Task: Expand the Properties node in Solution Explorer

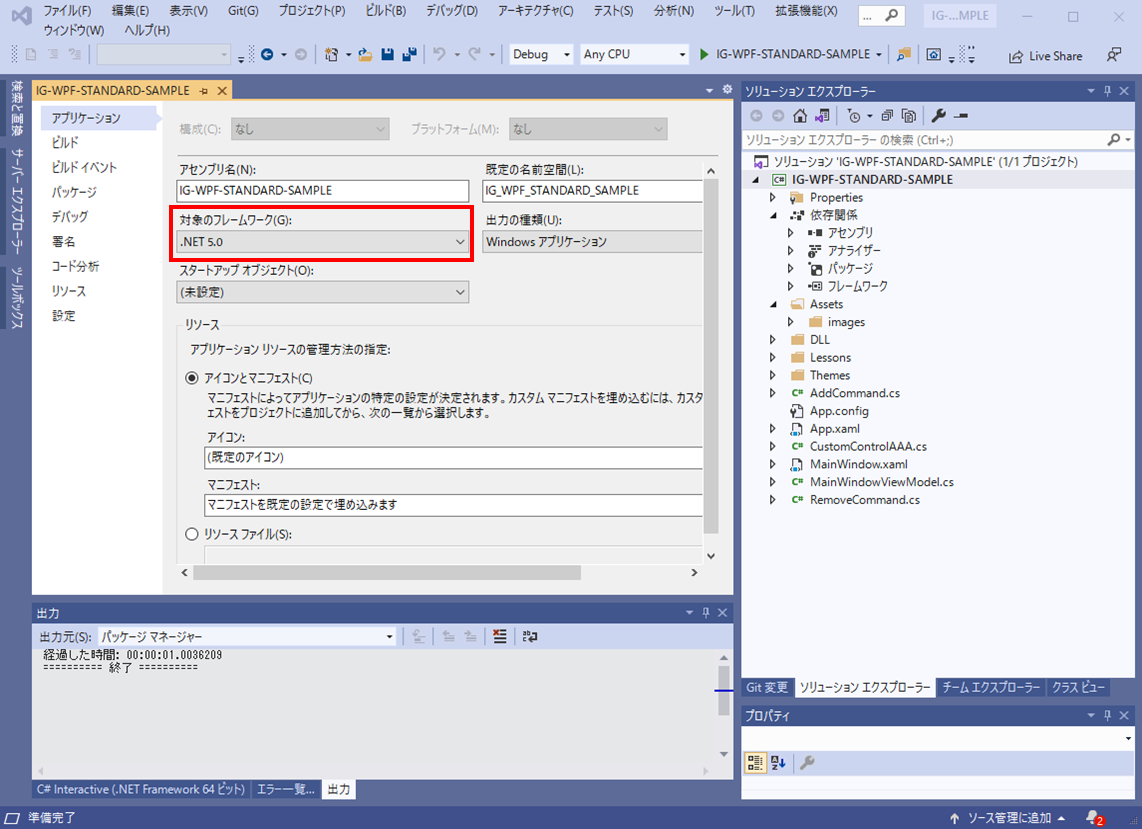Action: pyautogui.click(x=773, y=197)
